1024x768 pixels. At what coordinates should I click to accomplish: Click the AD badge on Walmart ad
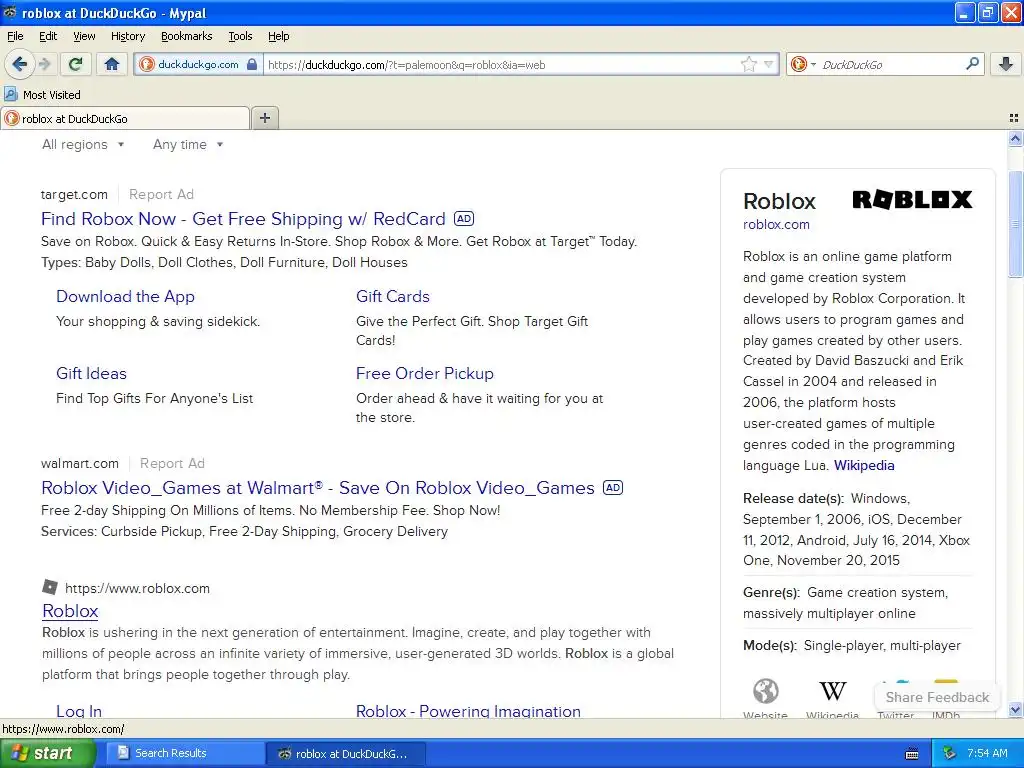pyautogui.click(x=613, y=488)
